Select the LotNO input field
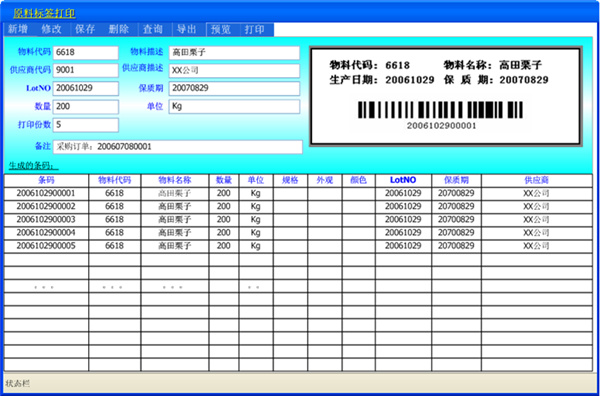This screenshot has width=600, height=396. point(86,88)
